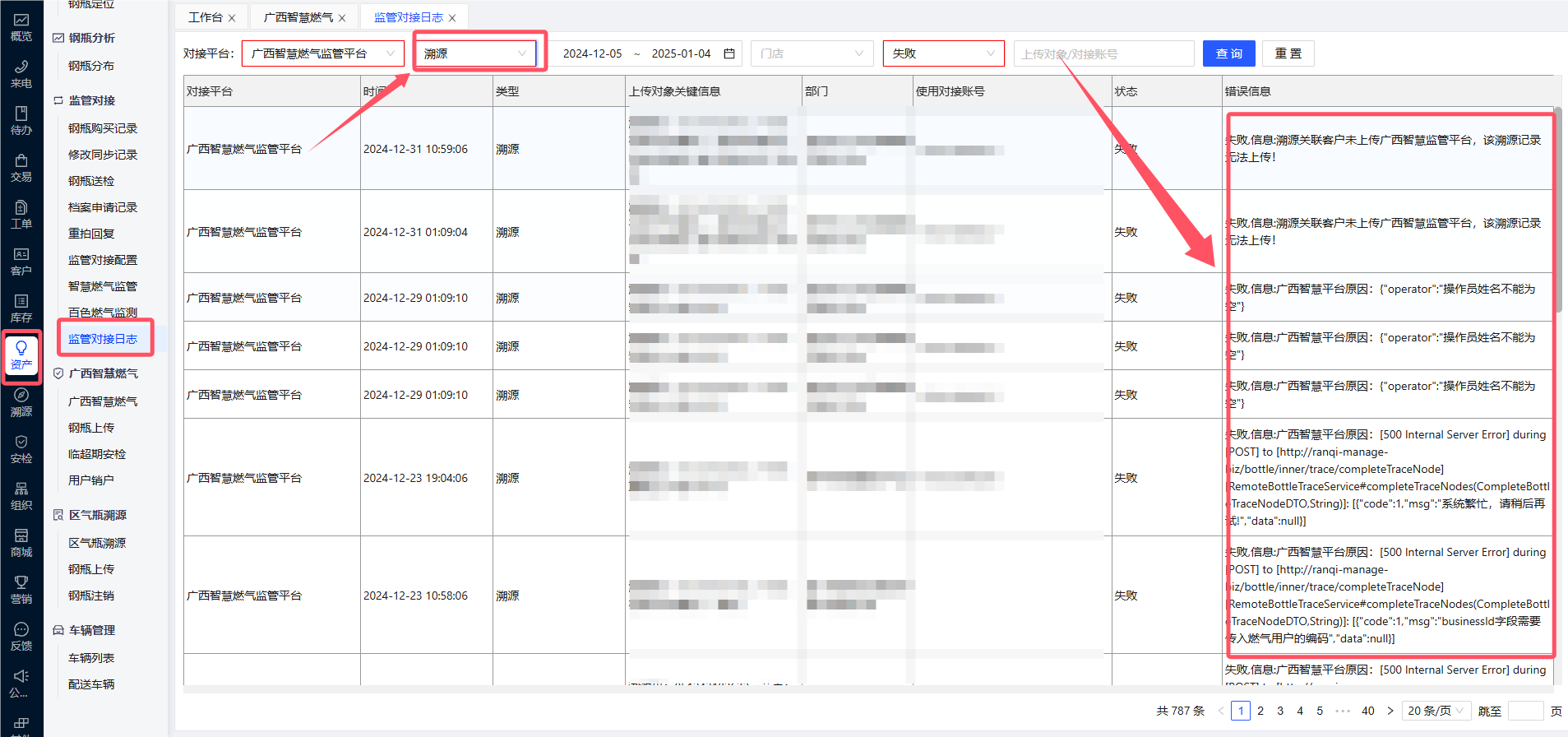Screen dimensions: 1568x737
Task: Expand the 对接平台 platform dropdown
Action: click(x=323, y=53)
